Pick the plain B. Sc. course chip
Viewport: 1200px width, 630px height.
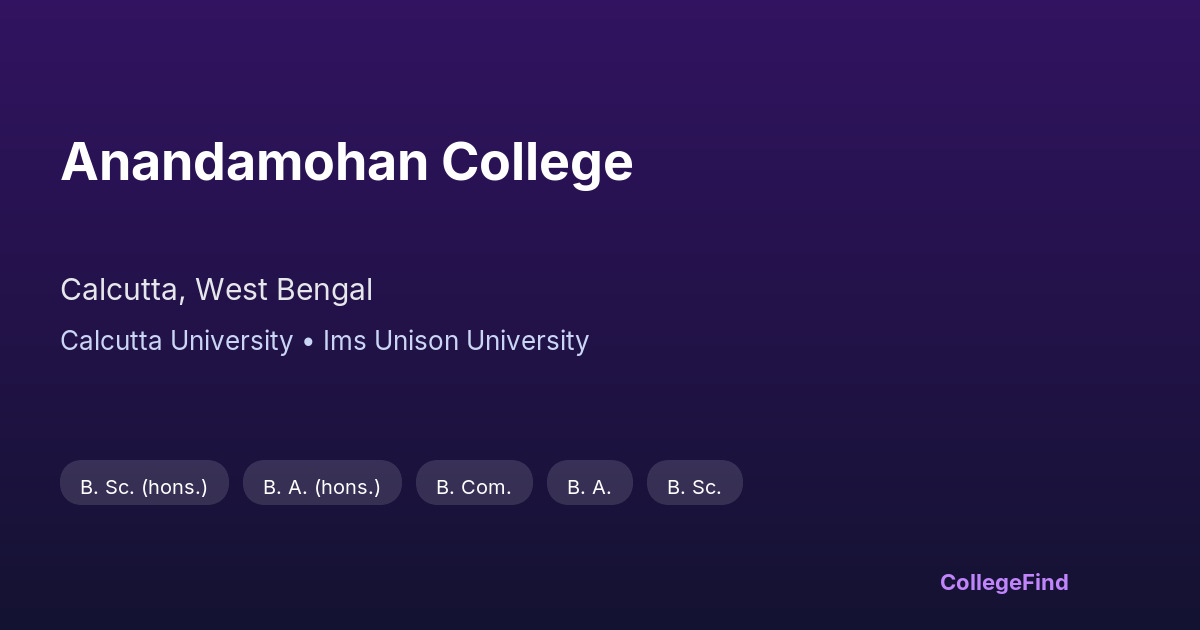click(x=694, y=487)
